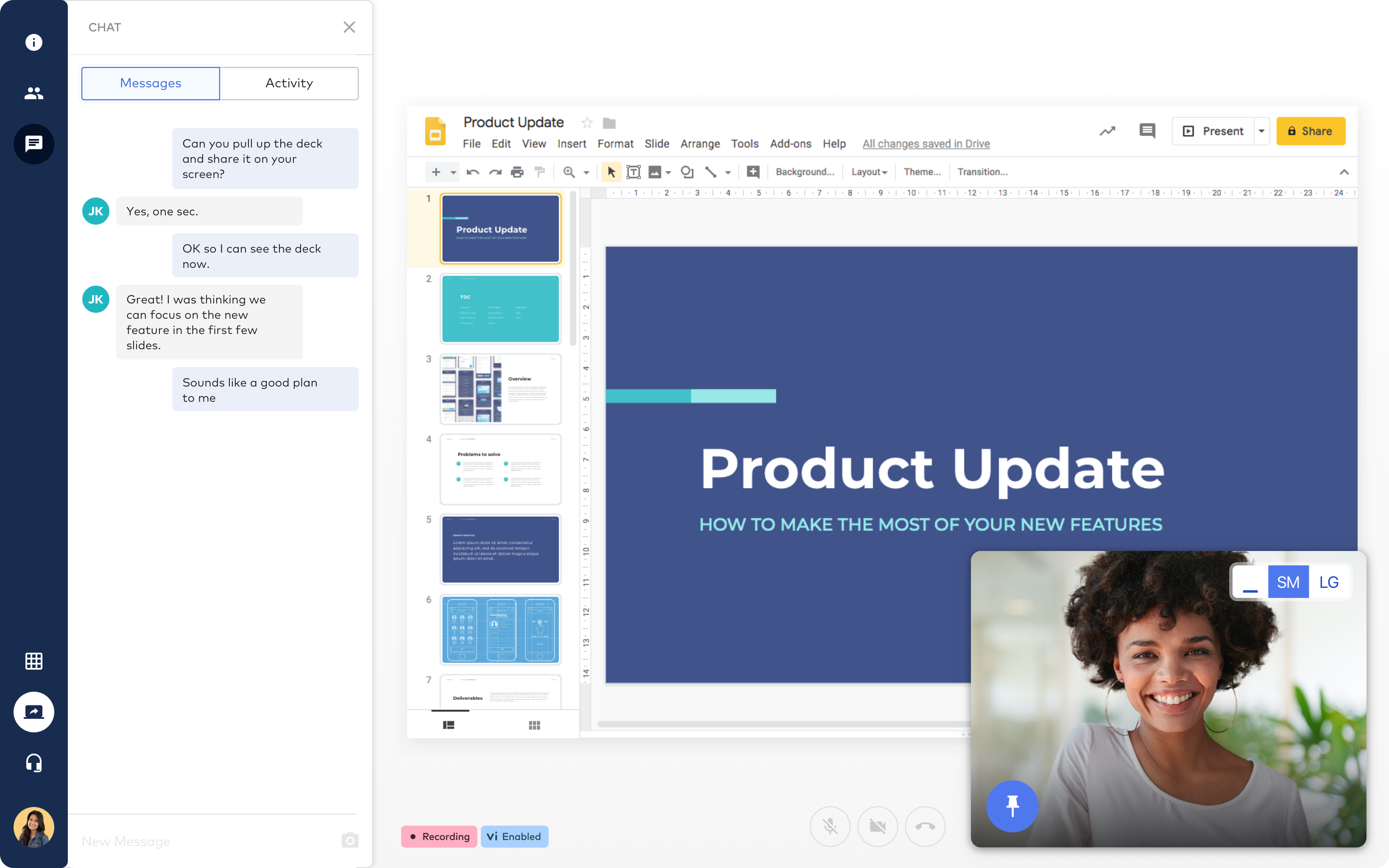The width and height of the screenshot is (1389, 868).
Task: Set video tile size to LG
Action: tap(1329, 581)
